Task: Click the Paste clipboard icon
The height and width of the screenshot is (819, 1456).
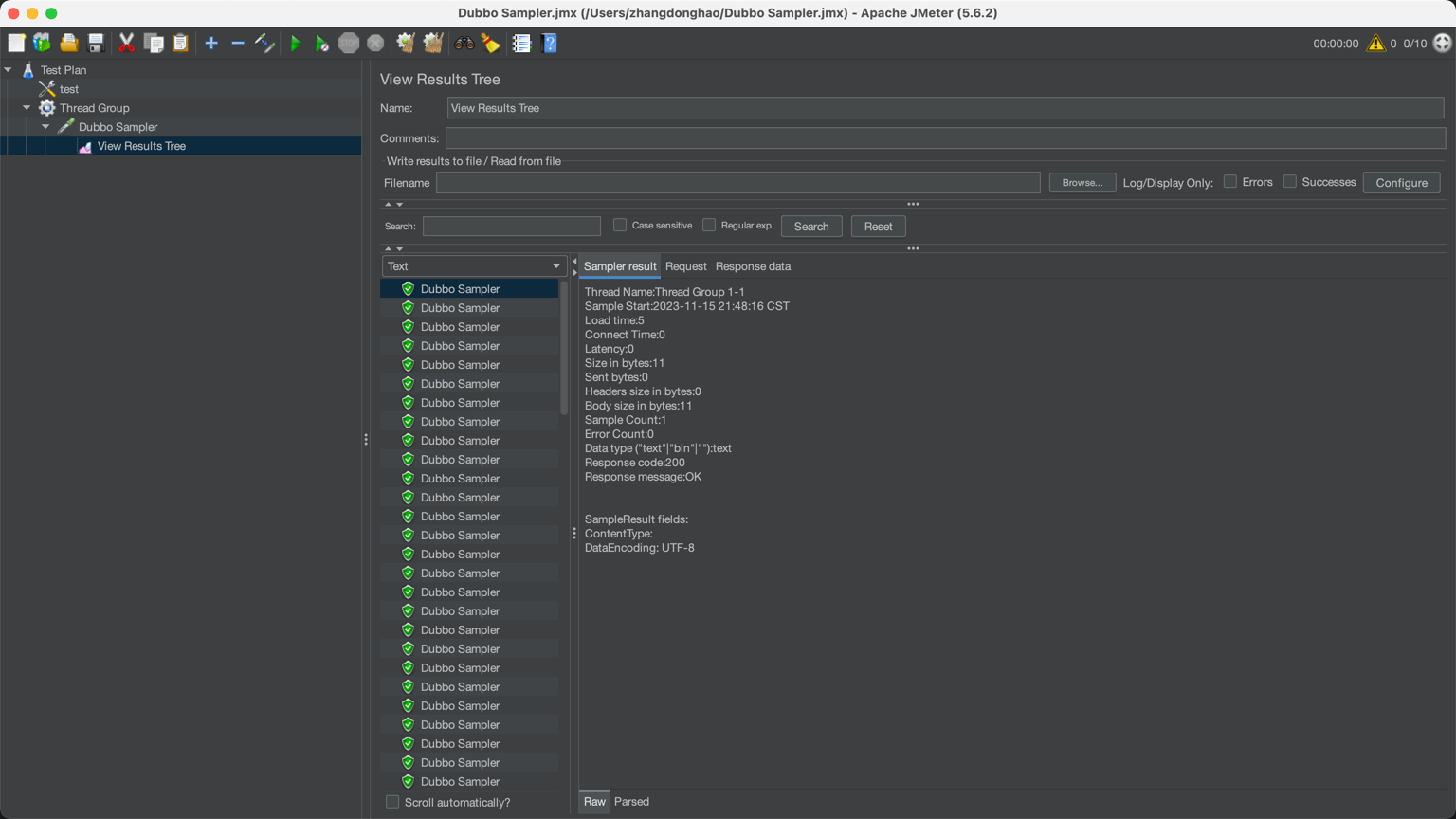Action: 180,43
